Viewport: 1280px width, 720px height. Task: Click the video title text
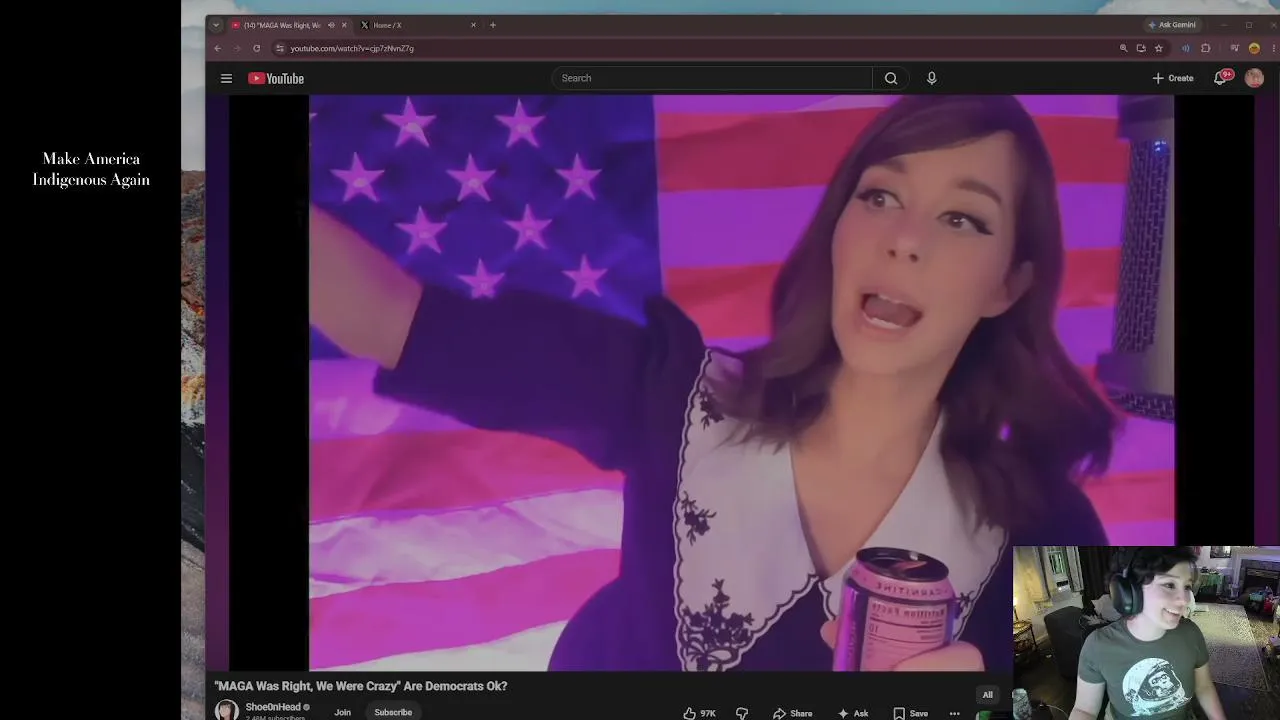point(361,686)
